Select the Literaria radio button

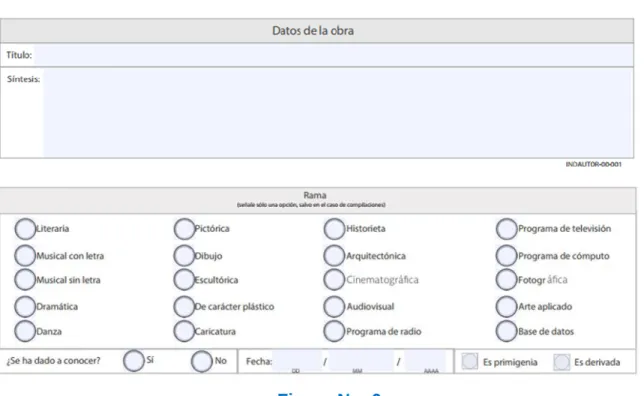coord(25,229)
